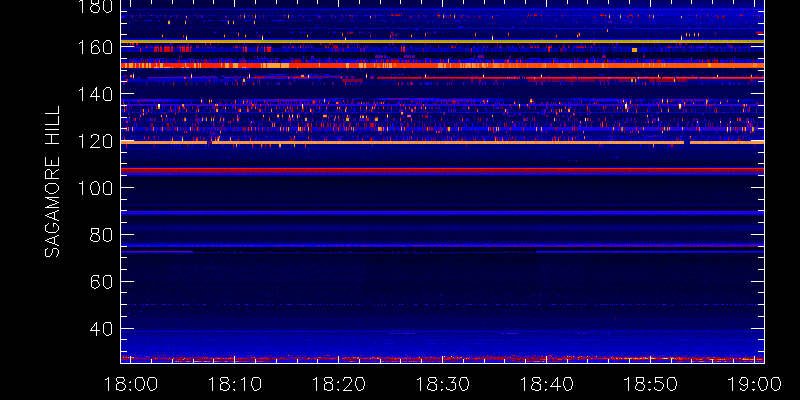Click the 19:00 time axis label
This screenshot has width=800, height=400.
click(755, 384)
